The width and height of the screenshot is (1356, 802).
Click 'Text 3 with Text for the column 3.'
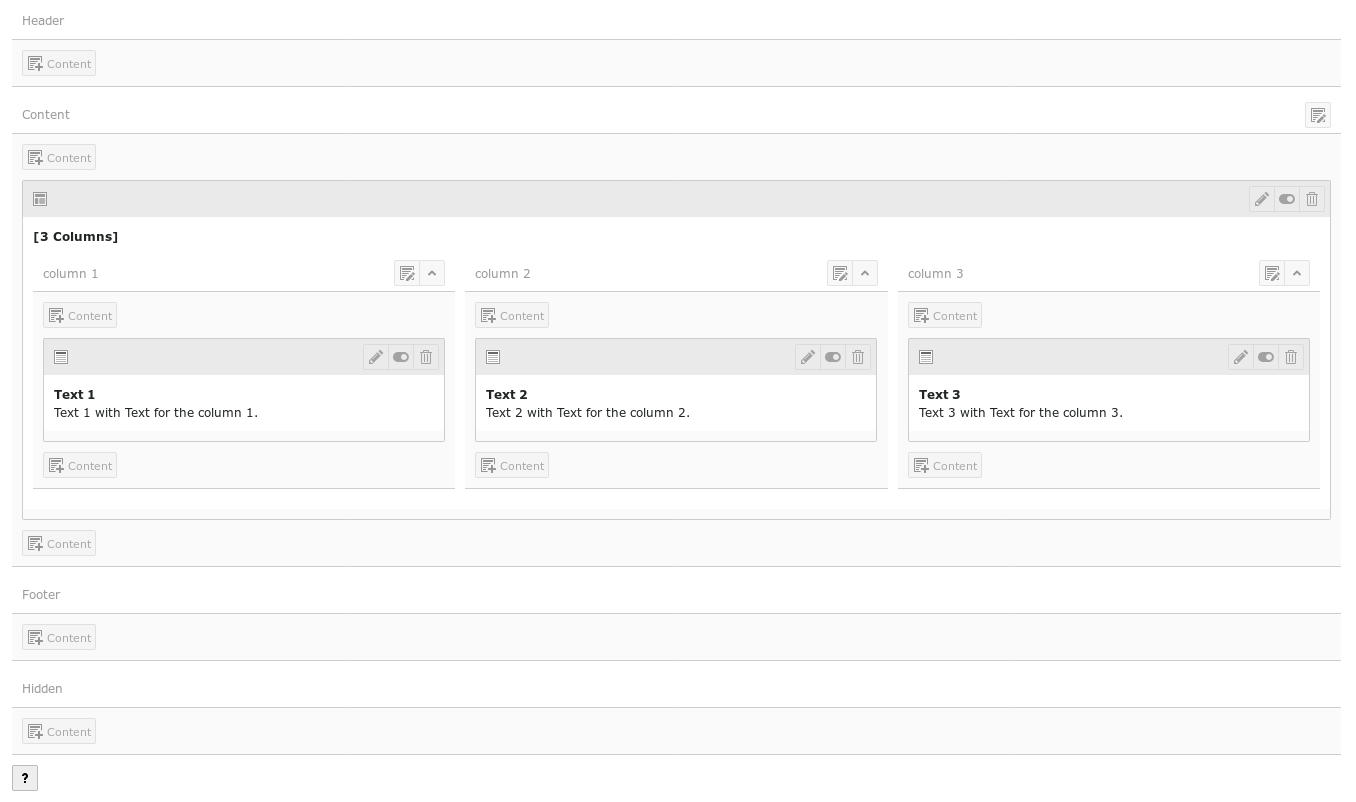coord(1021,413)
